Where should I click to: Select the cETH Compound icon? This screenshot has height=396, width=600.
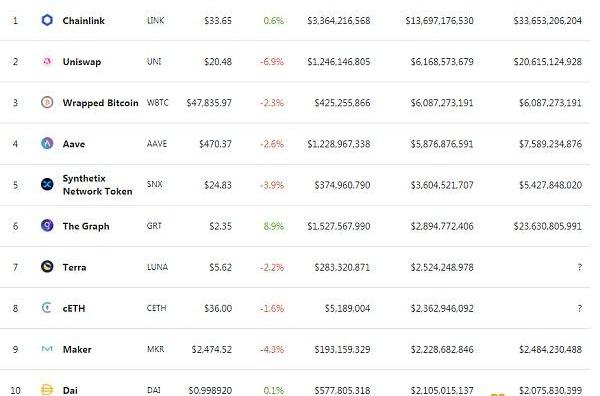(x=47, y=308)
